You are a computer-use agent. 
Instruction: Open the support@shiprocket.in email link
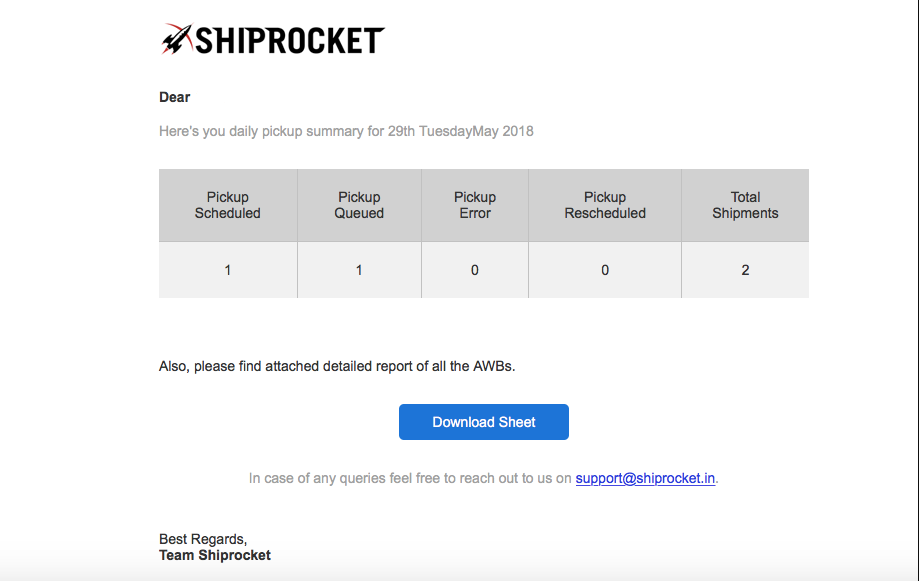tap(645, 478)
